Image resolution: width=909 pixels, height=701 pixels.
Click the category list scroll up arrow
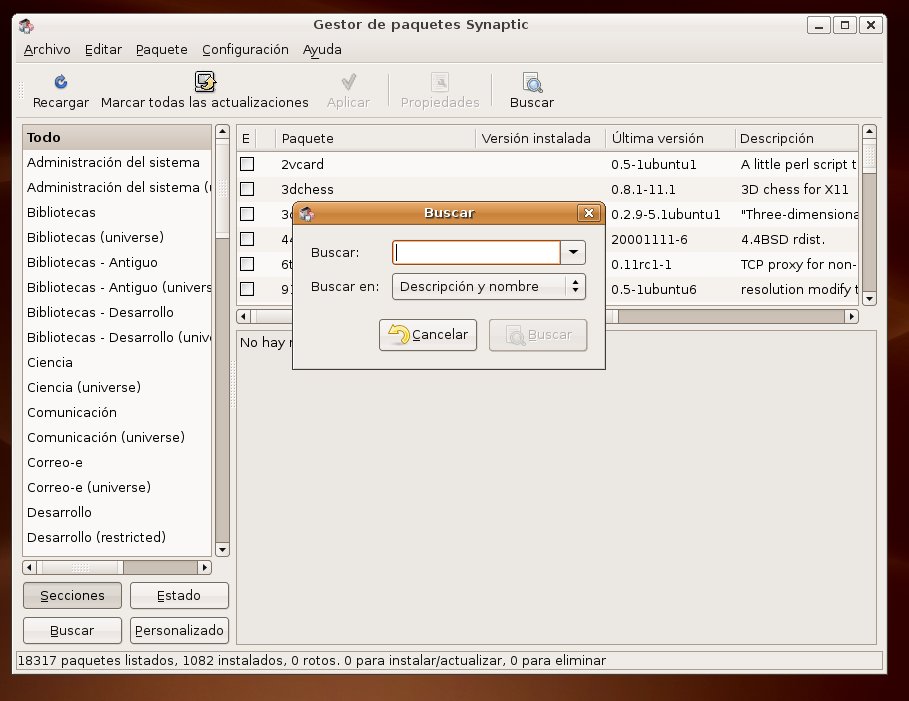click(x=222, y=132)
